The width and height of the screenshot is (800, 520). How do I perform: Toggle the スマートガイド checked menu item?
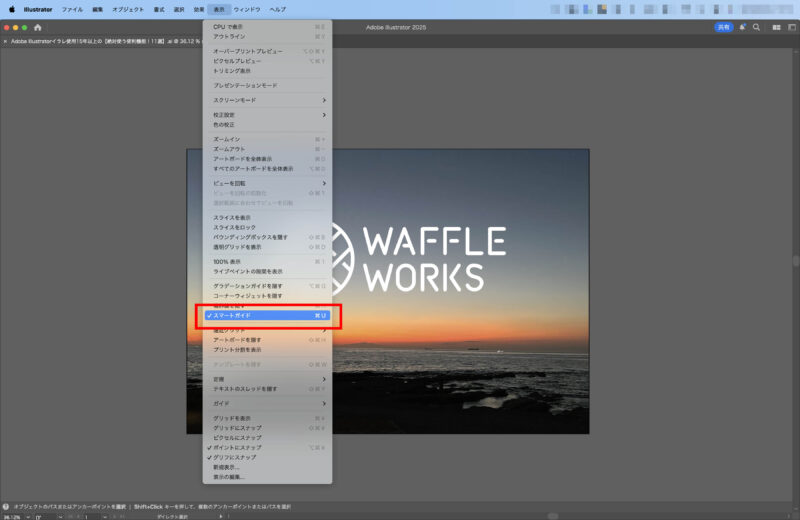(x=268, y=315)
